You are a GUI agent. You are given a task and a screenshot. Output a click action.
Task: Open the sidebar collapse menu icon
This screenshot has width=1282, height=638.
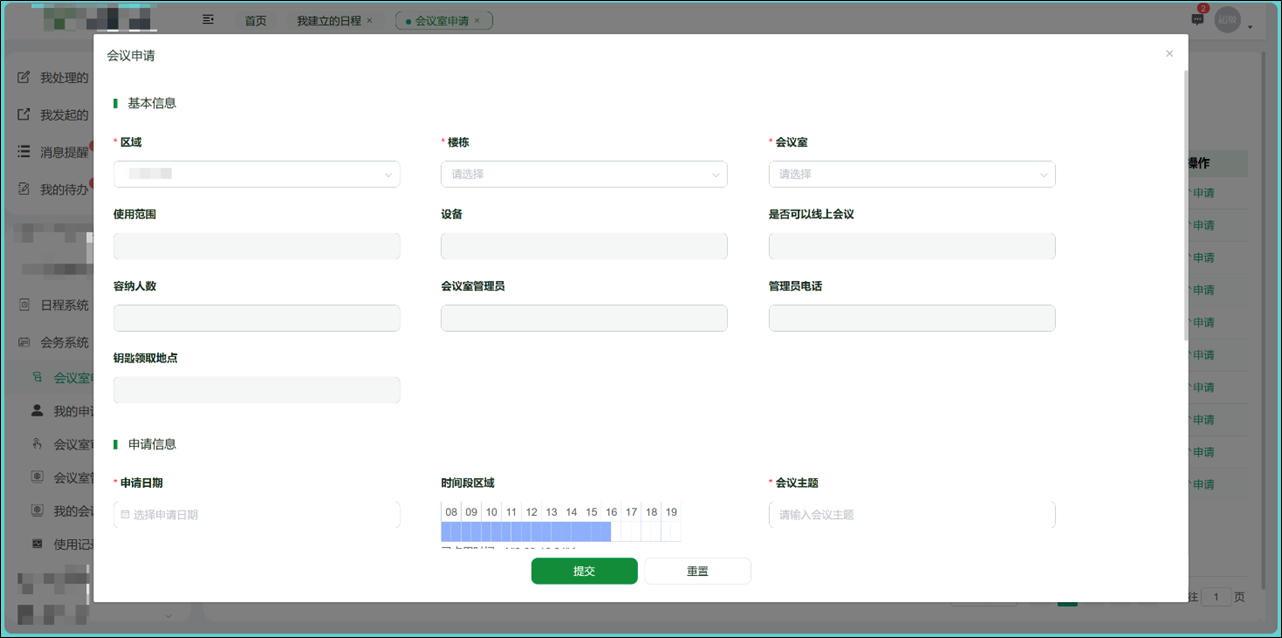(x=206, y=20)
